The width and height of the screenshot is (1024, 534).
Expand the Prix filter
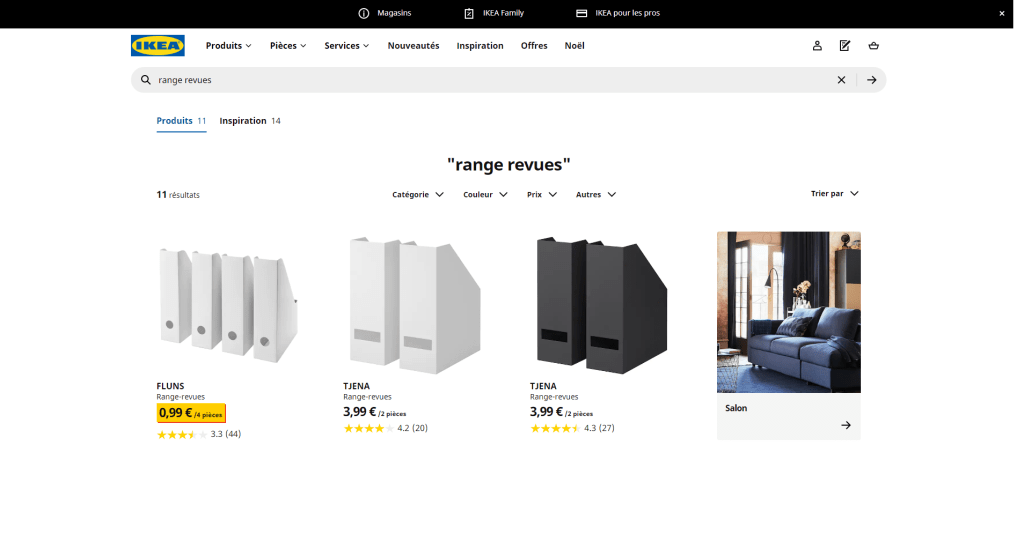[541, 195]
